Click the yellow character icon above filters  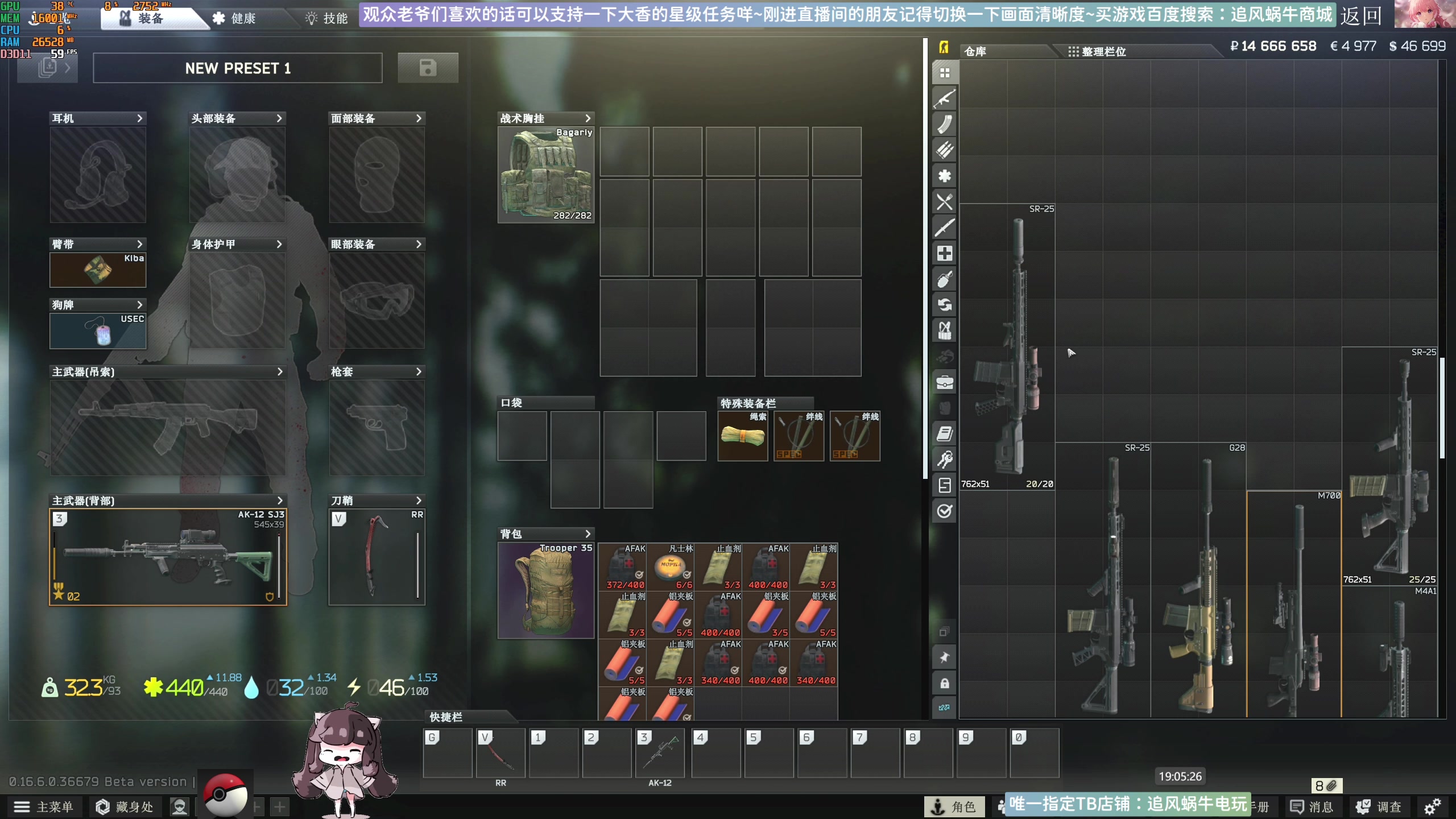pos(944,48)
